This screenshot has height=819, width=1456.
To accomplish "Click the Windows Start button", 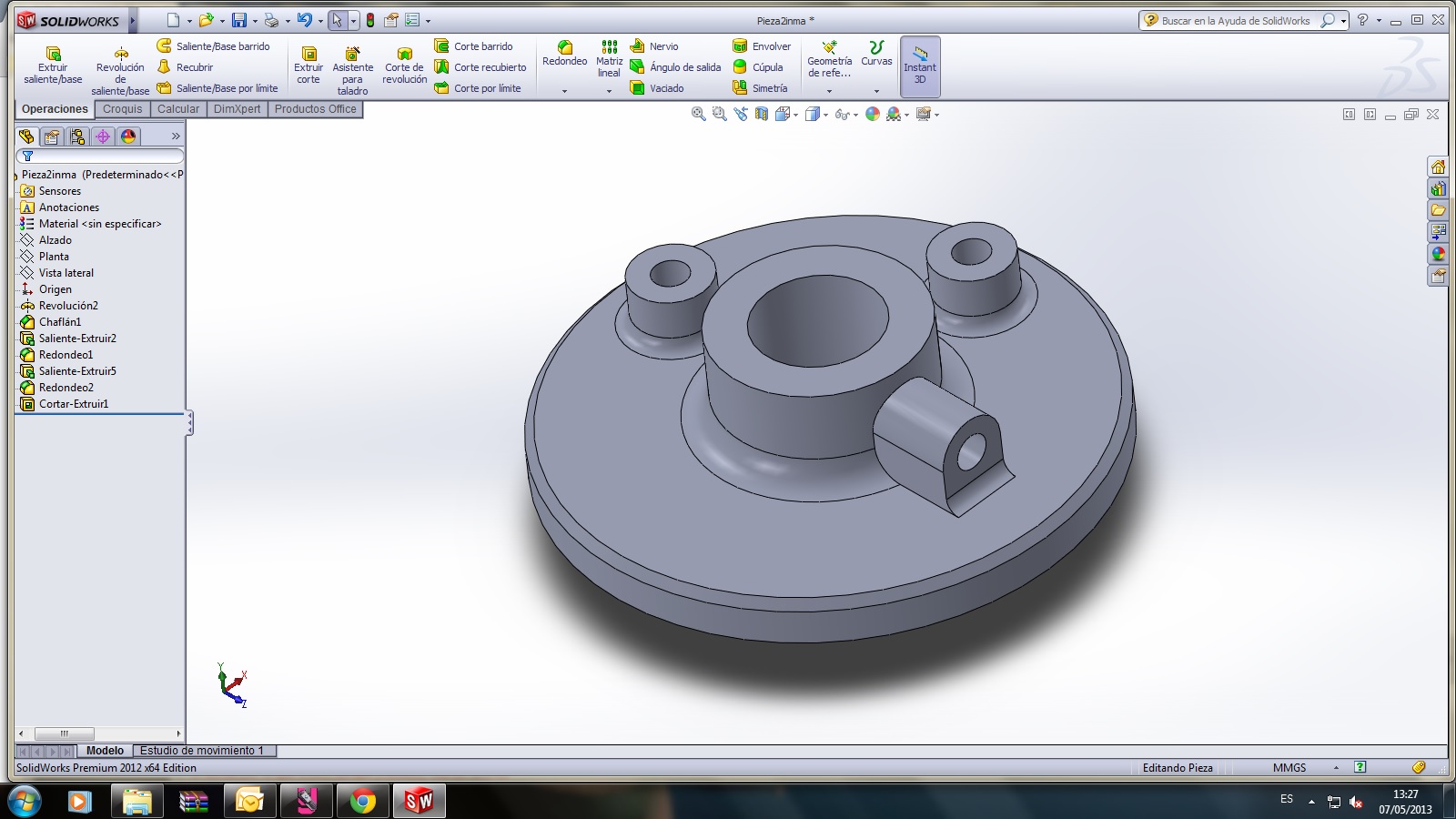I will click(x=24, y=802).
